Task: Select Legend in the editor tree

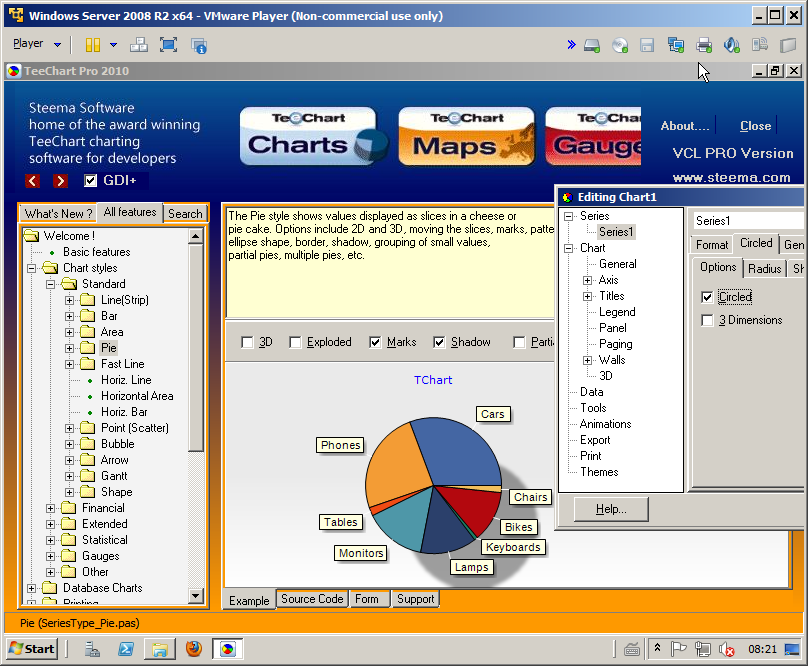Action: 617,312
